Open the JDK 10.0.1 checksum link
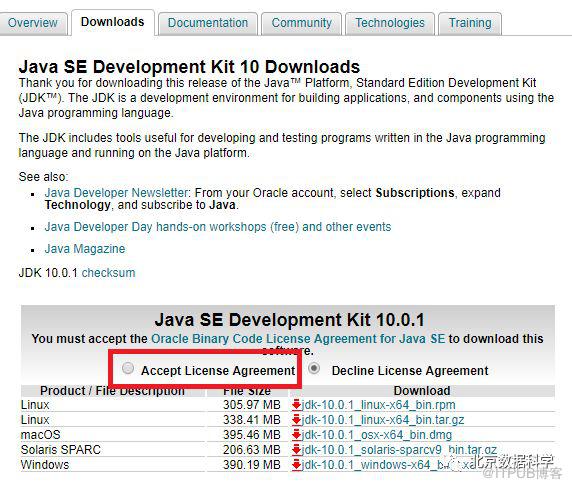The image size is (572, 488). (108, 273)
